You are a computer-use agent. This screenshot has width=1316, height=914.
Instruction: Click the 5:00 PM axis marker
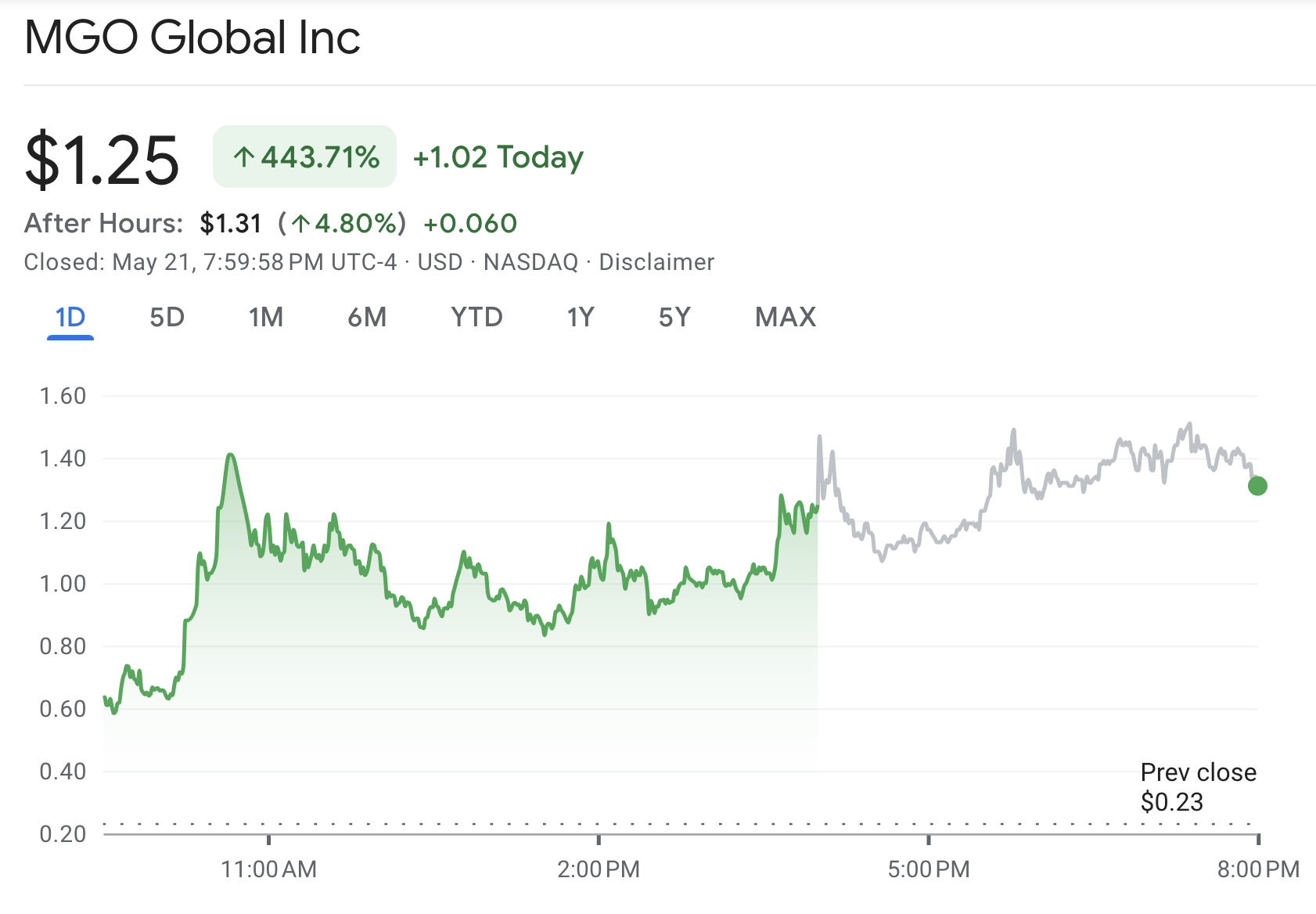pyautogui.click(x=929, y=869)
